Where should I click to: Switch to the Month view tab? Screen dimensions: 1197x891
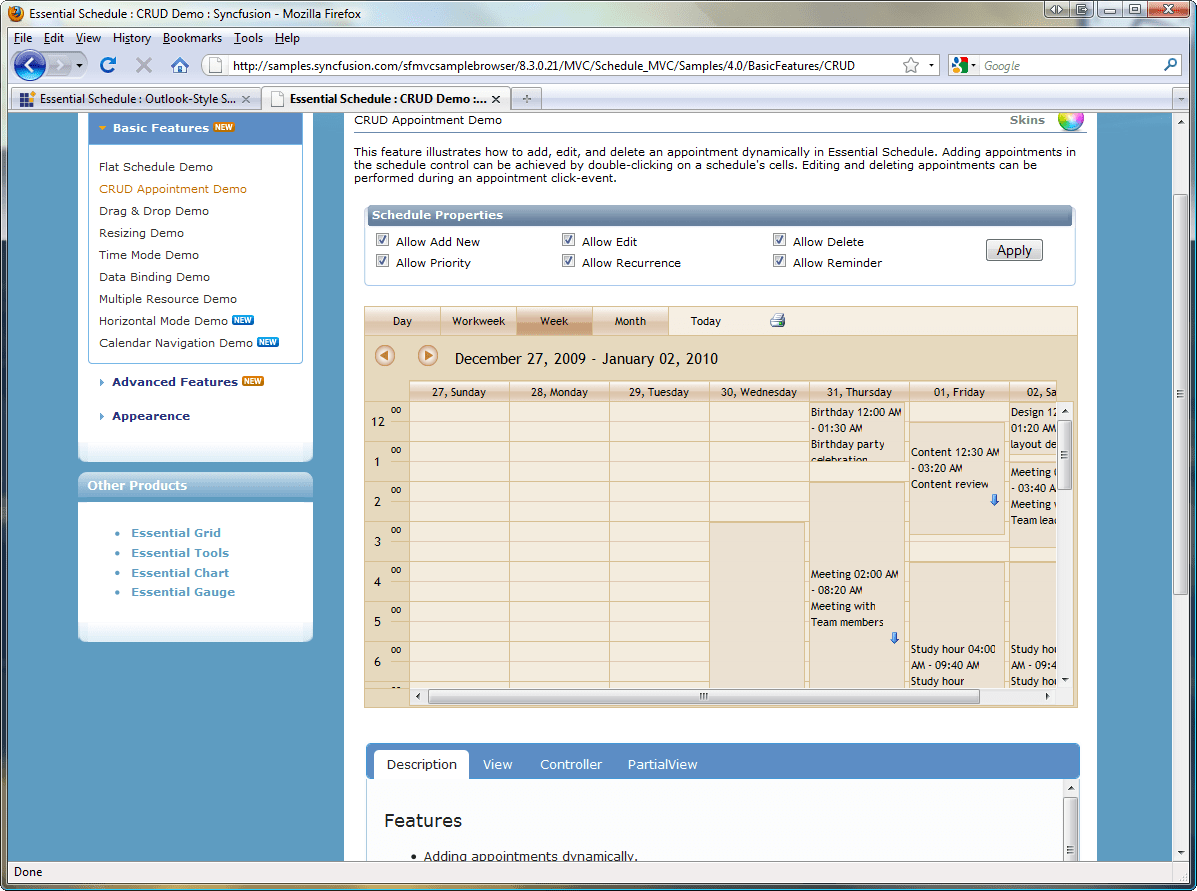tap(630, 321)
